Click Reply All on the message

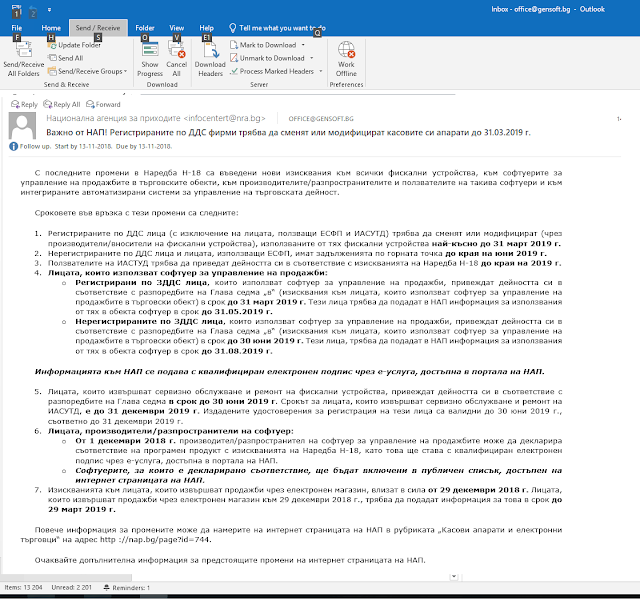tap(62, 104)
